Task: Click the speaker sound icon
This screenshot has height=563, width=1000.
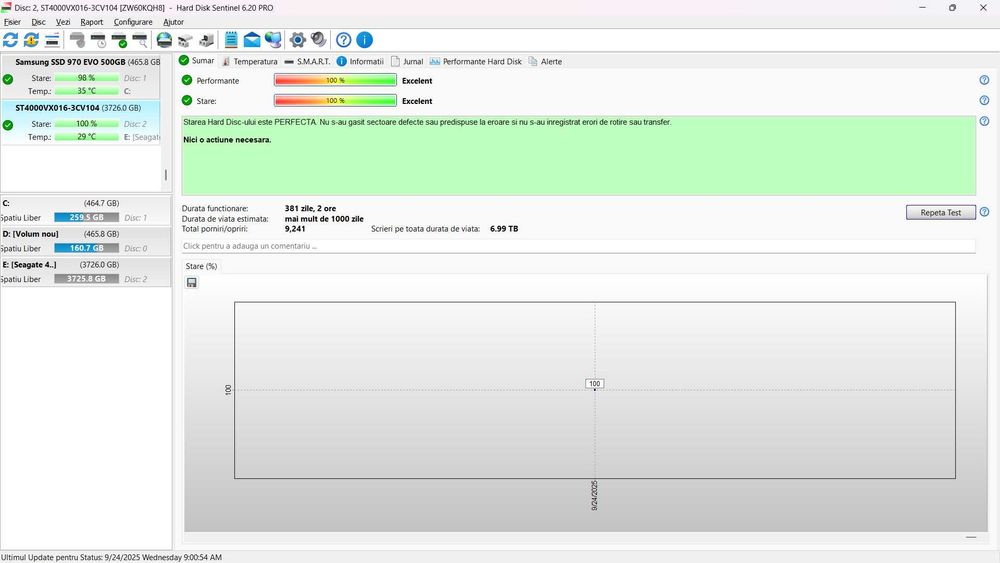Action: click(318, 40)
